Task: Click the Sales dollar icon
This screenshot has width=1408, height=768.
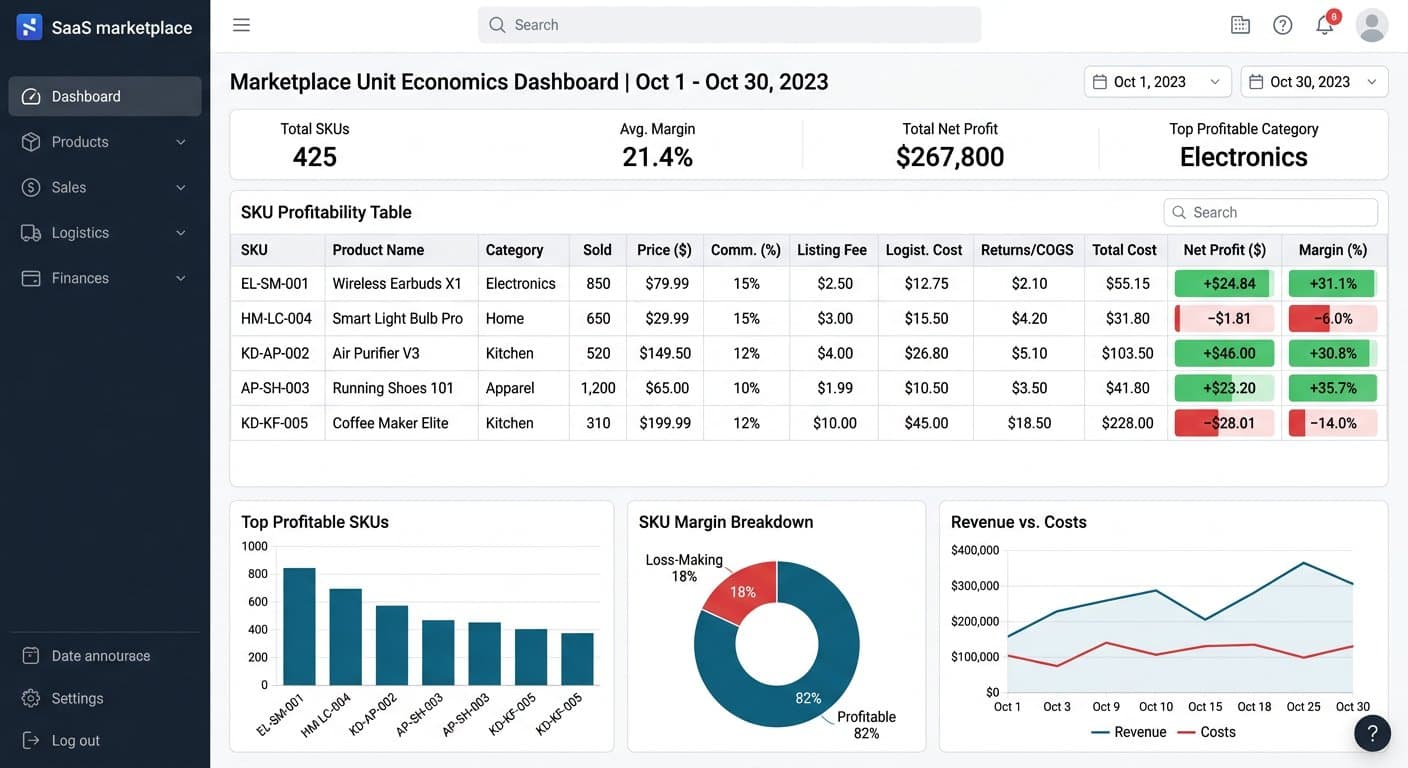Action: [x=31, y=187]
